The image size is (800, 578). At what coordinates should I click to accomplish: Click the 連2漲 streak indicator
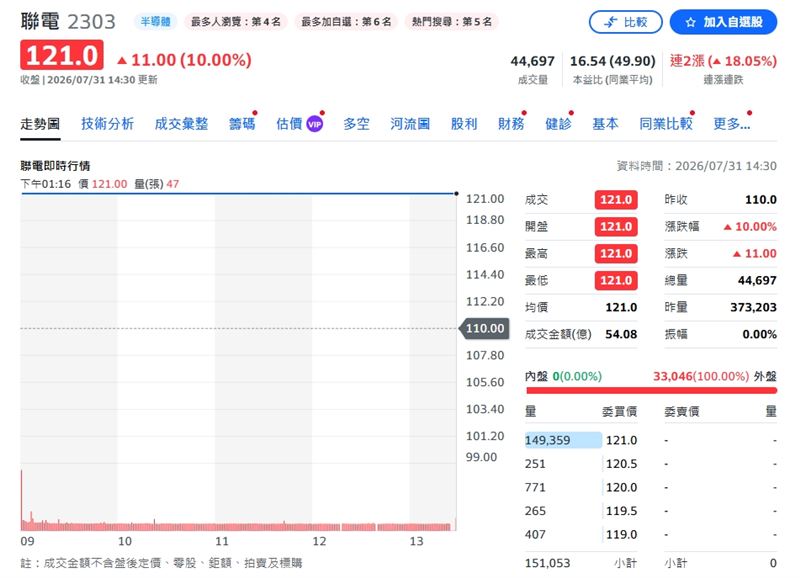coord(723,61)
